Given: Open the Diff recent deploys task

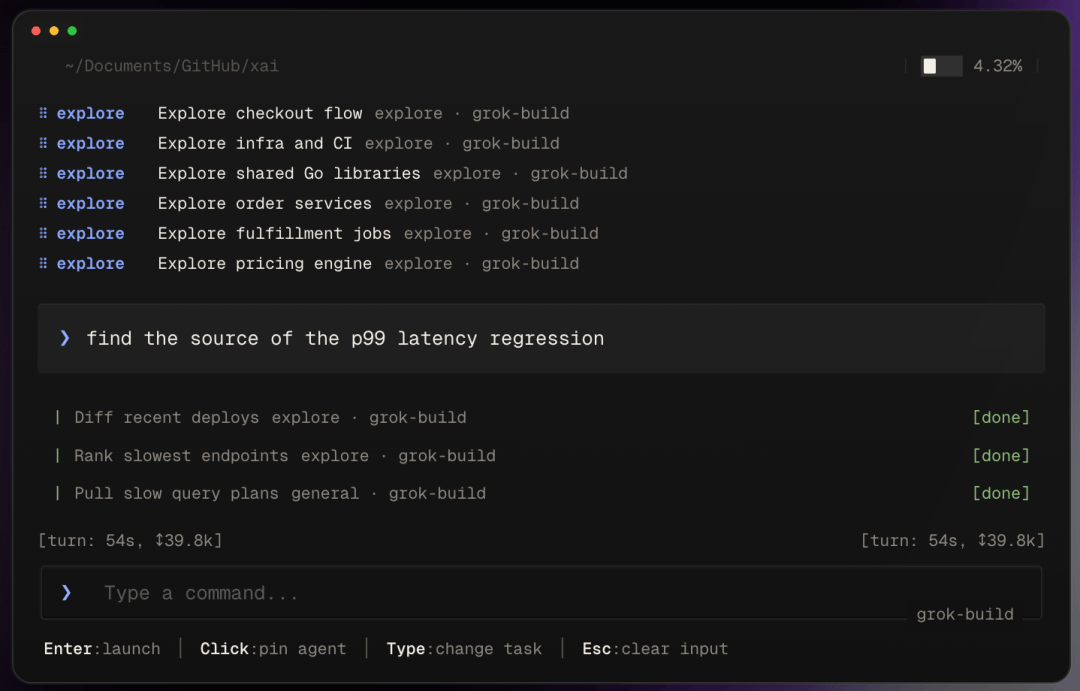Looking at the screenshot, I should click(542, 417).
